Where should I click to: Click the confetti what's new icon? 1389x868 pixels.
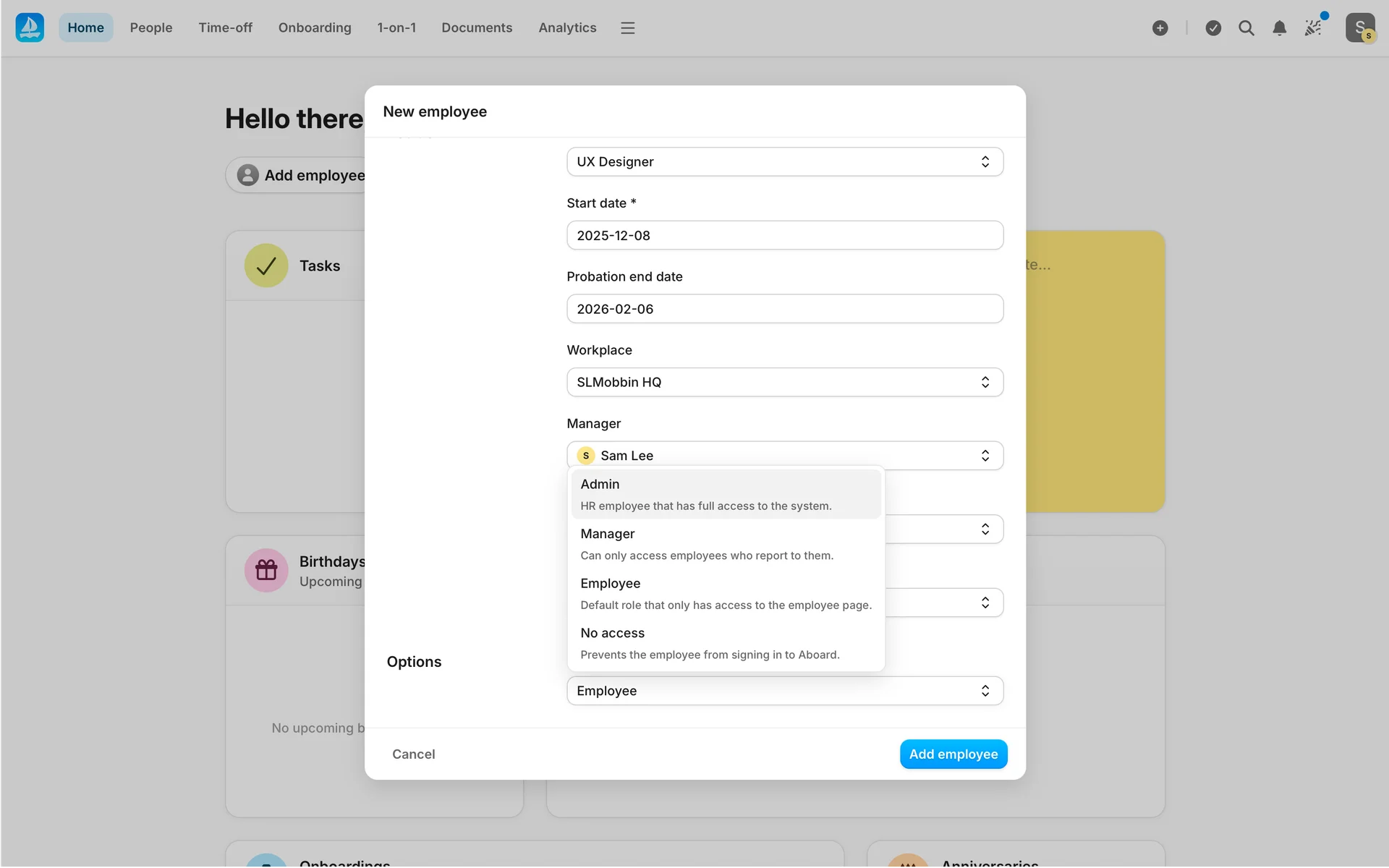click(x=1313, y=28)
